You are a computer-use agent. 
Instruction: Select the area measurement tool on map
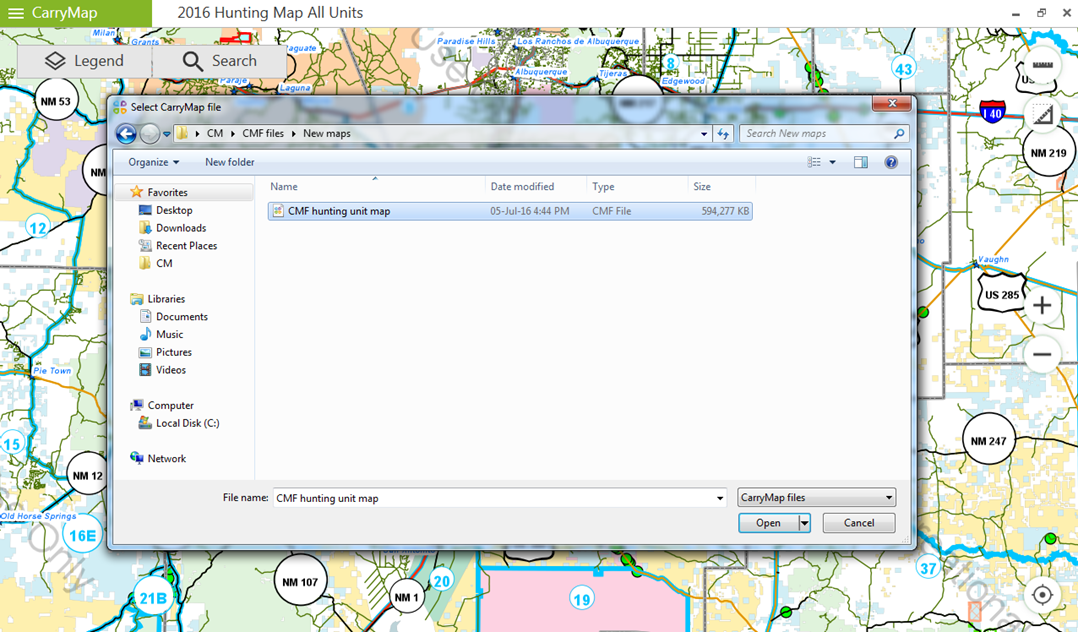(x=1042, y=115)
